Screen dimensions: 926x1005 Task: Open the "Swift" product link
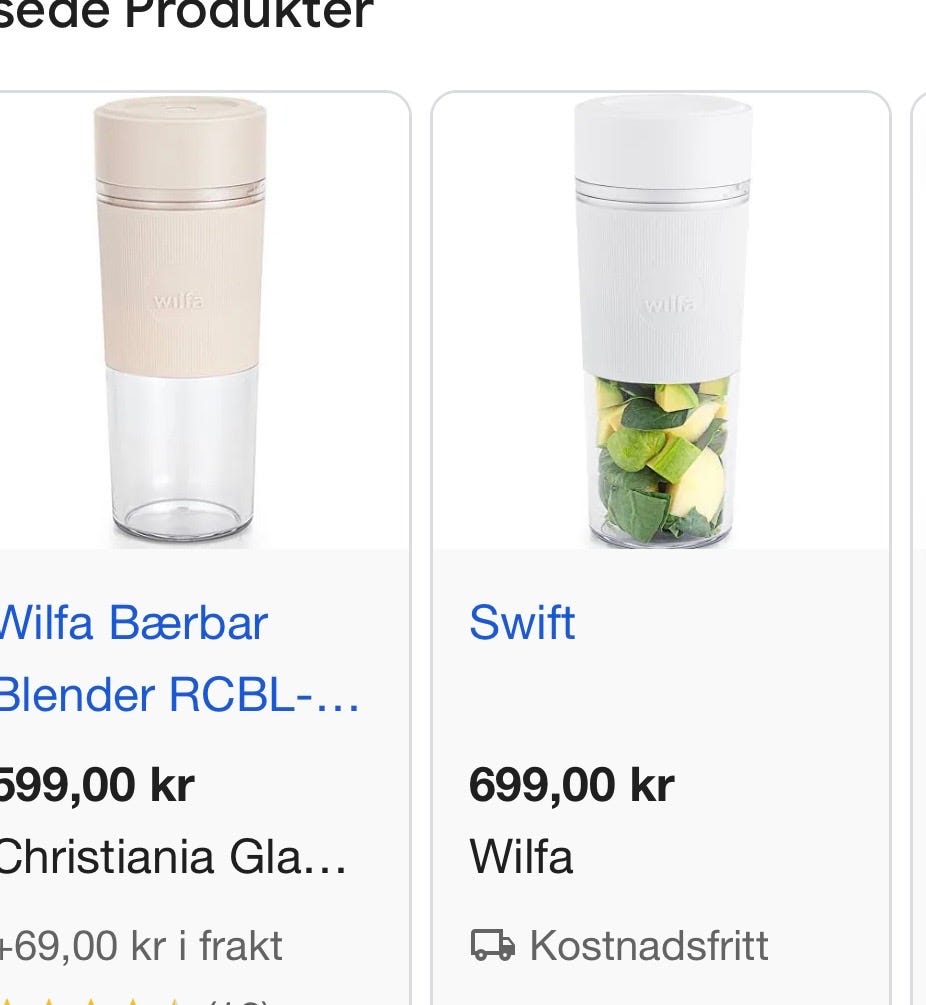point(522,622)
